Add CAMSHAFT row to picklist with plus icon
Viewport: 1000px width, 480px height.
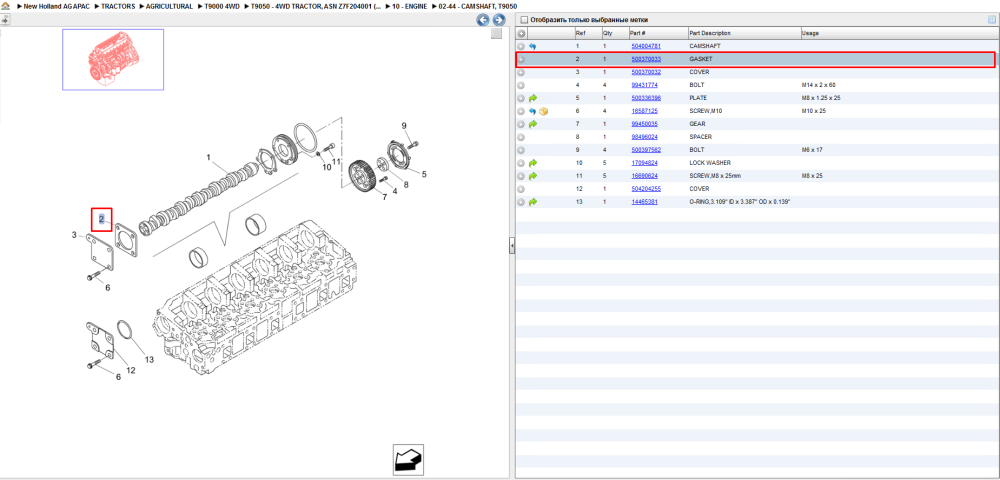[x=521, y=47]
